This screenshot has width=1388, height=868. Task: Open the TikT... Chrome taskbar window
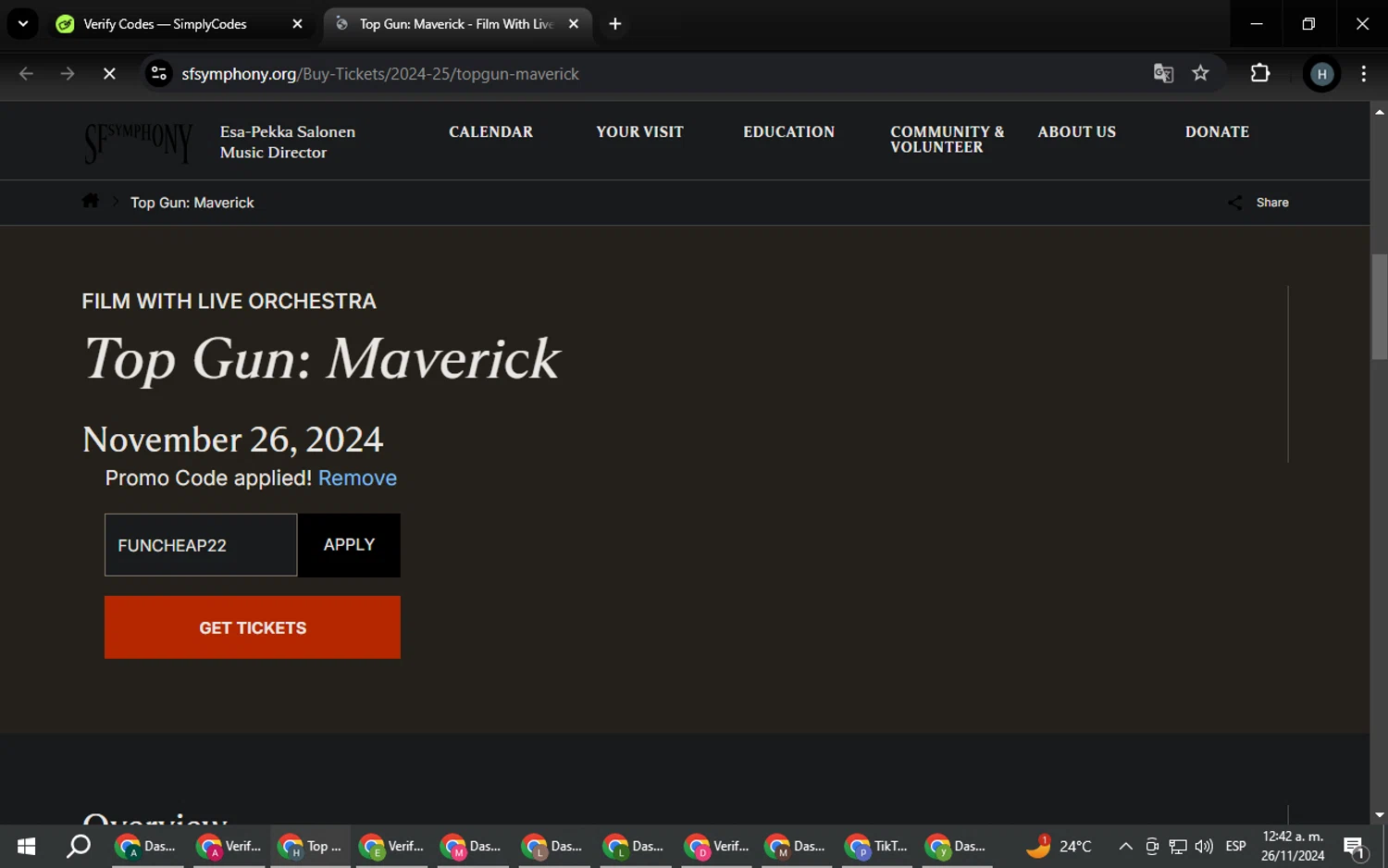(877, 846)
